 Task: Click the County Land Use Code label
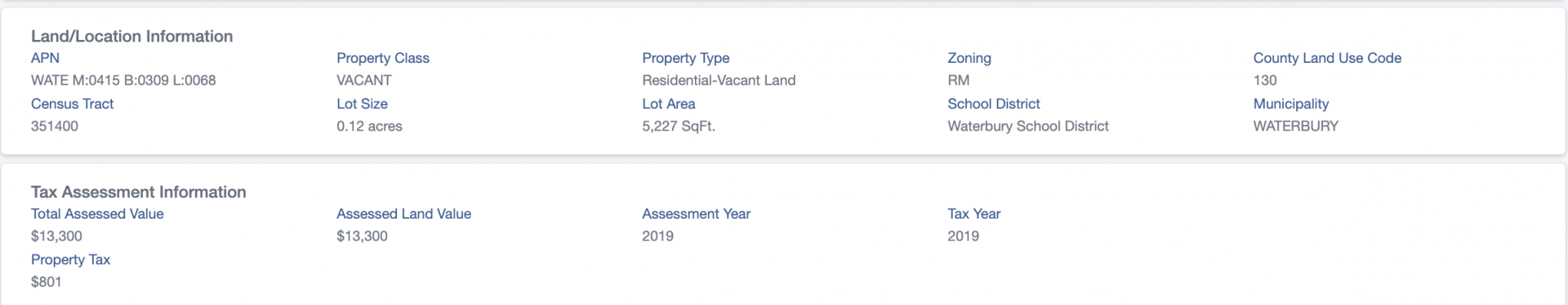1327,58
